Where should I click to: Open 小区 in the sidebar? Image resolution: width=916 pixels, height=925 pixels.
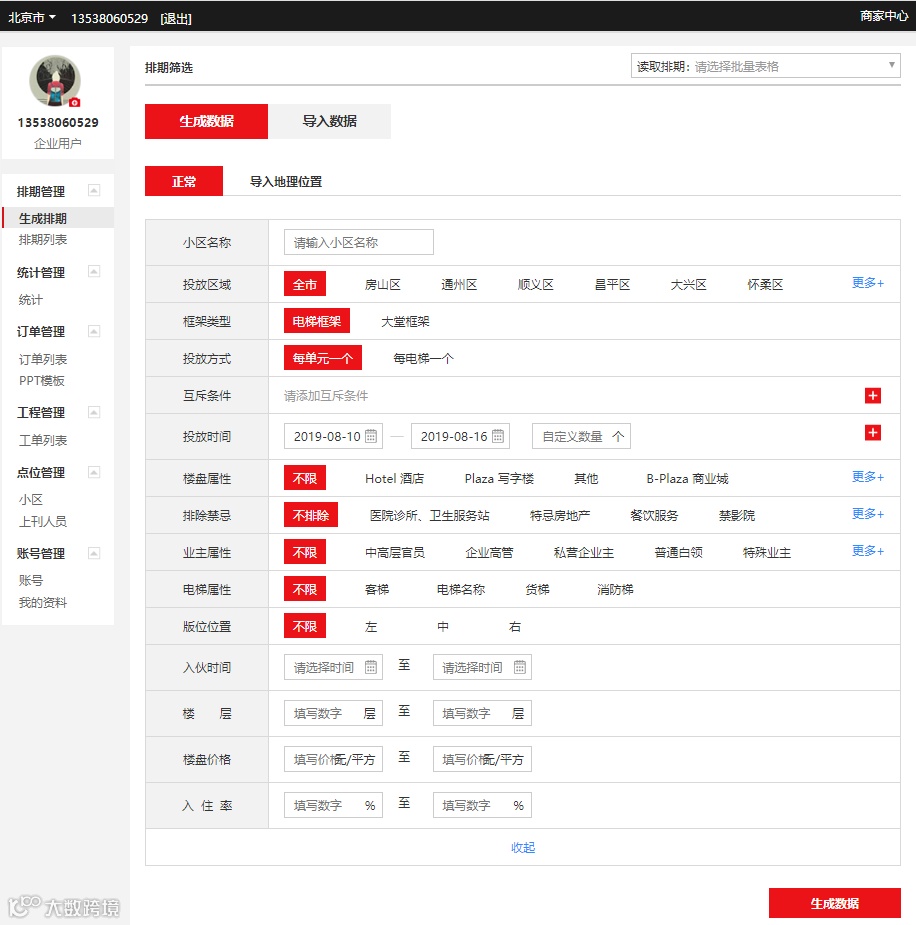click(30, 500)
